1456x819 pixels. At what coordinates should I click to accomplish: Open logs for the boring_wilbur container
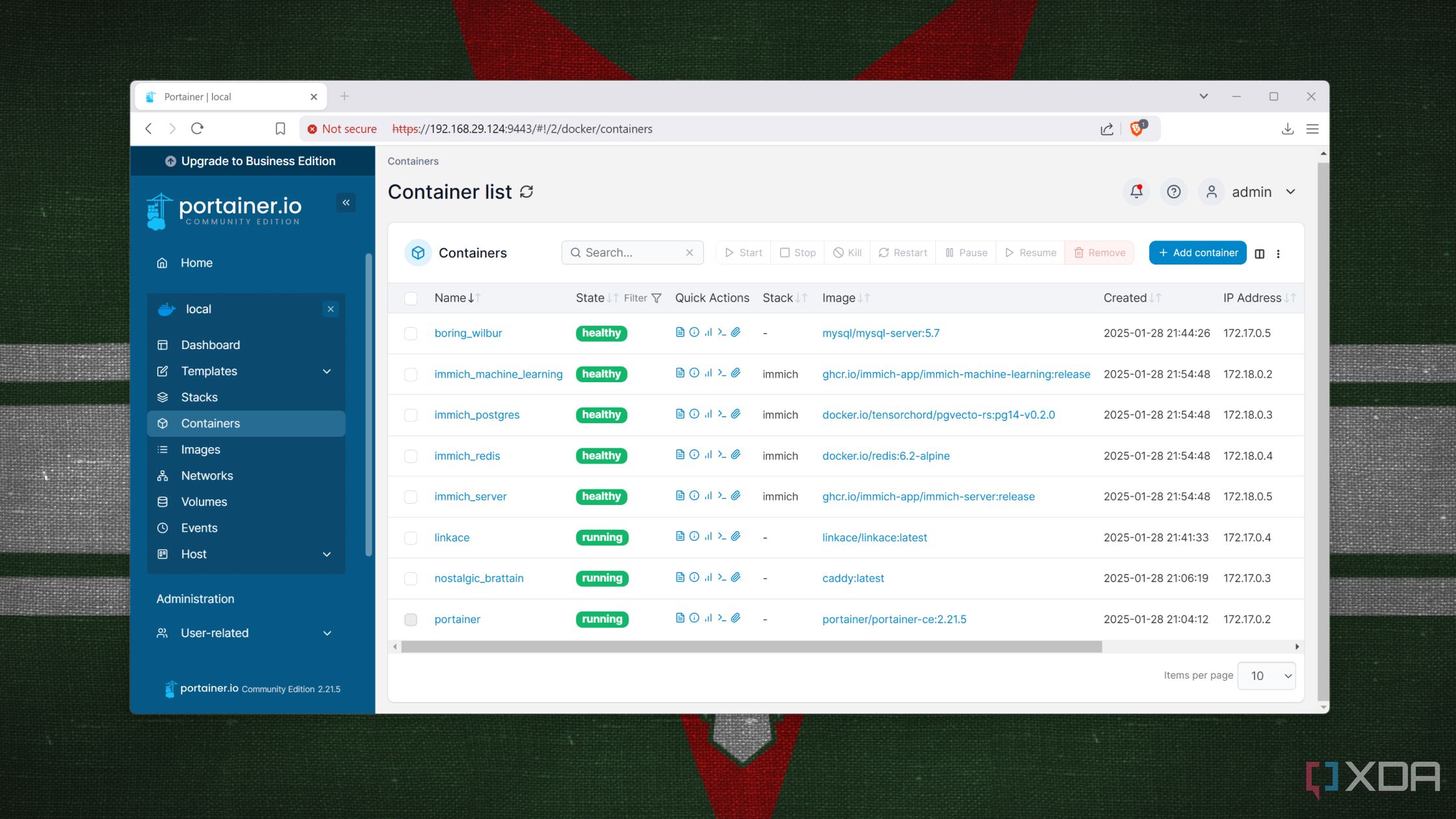point(680,333)
